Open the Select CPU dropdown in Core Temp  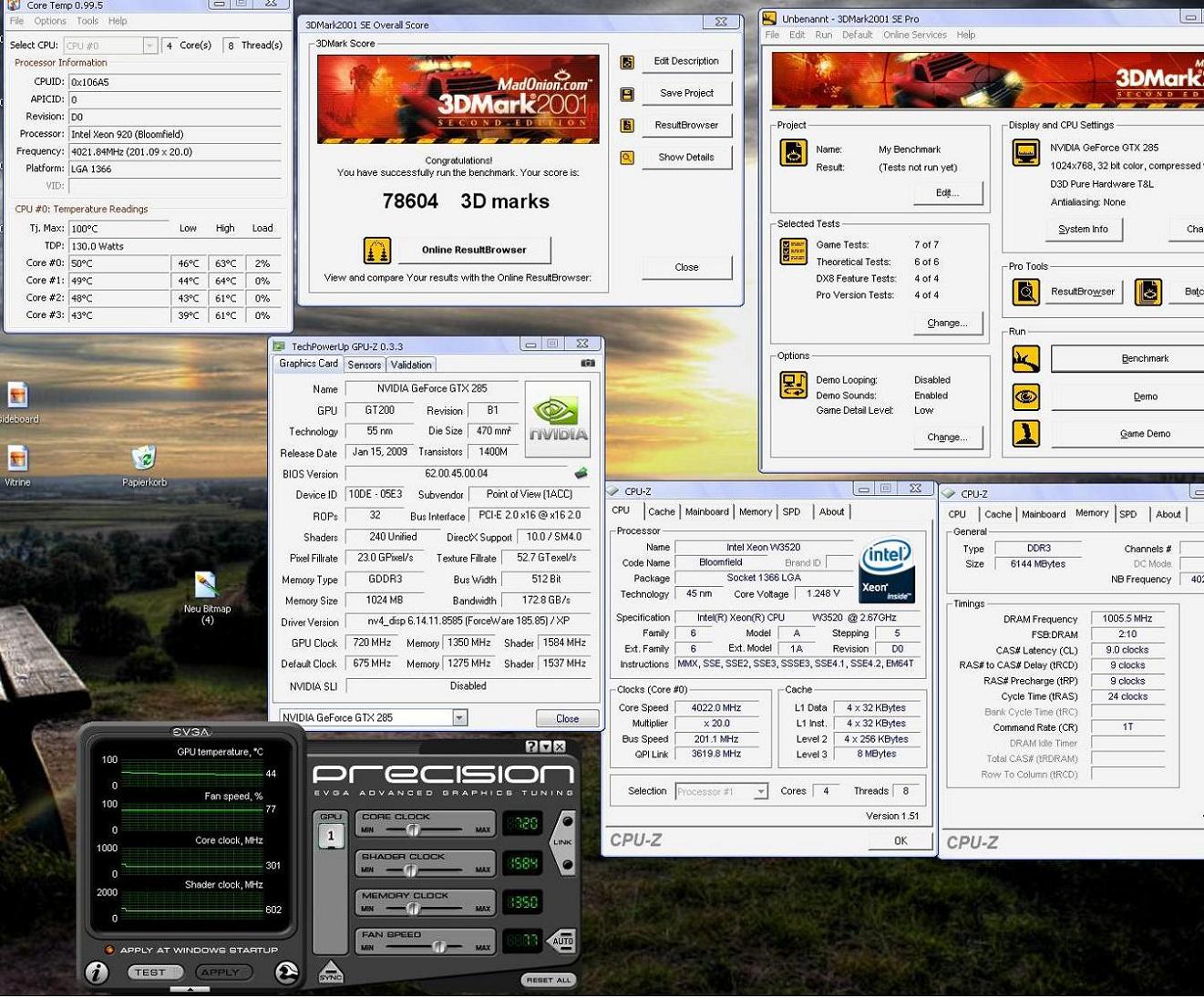coord(149,46)
